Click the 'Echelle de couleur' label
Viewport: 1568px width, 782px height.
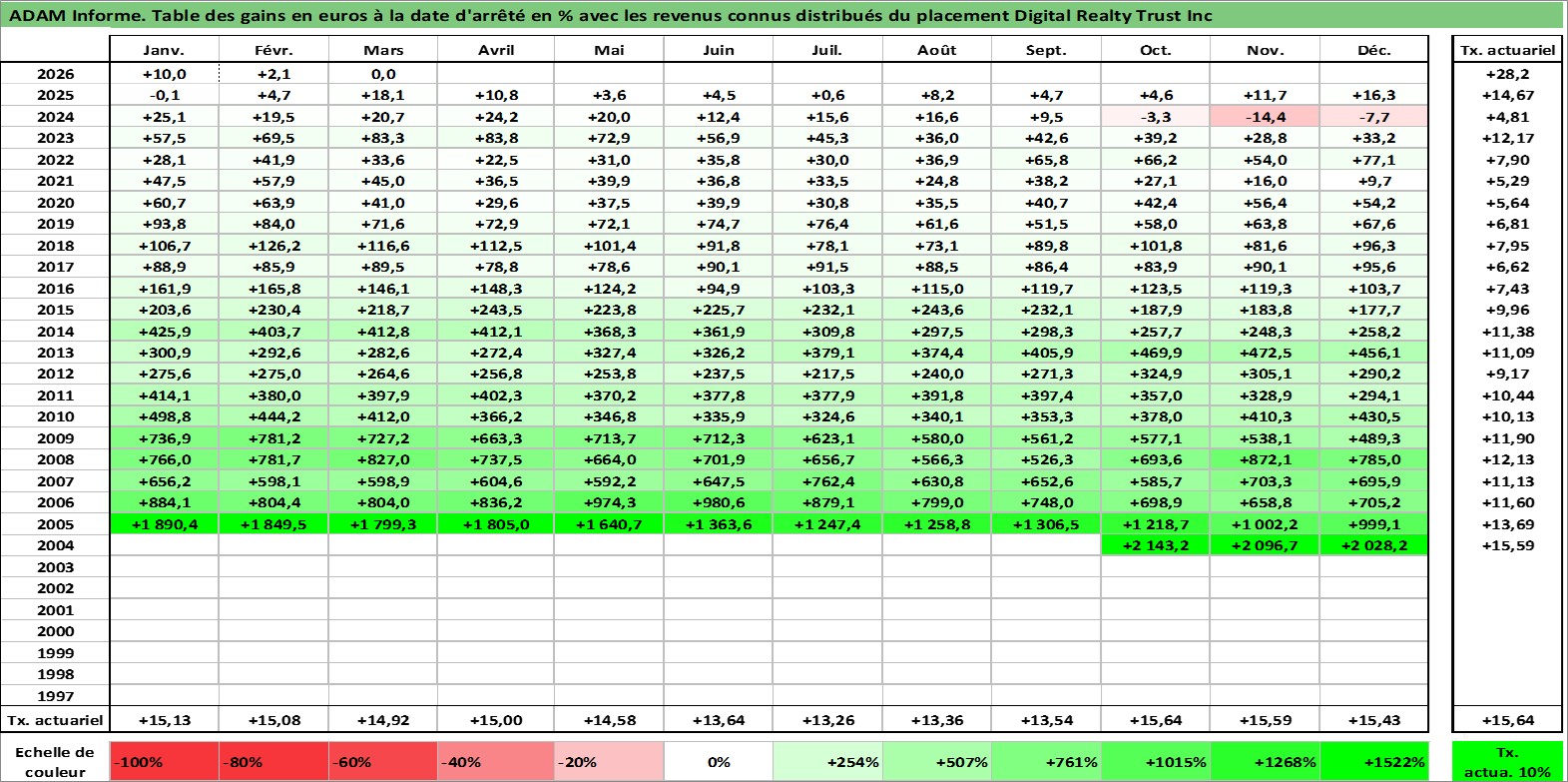55,761
